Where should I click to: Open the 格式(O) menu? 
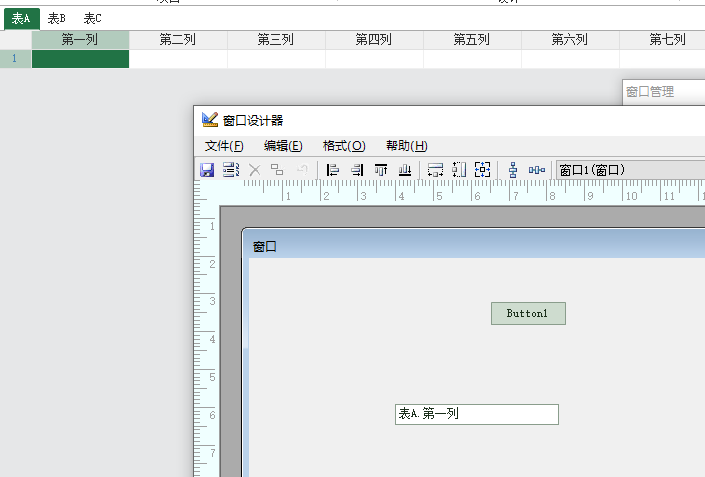pyautogui.click(x=344, y=146)
